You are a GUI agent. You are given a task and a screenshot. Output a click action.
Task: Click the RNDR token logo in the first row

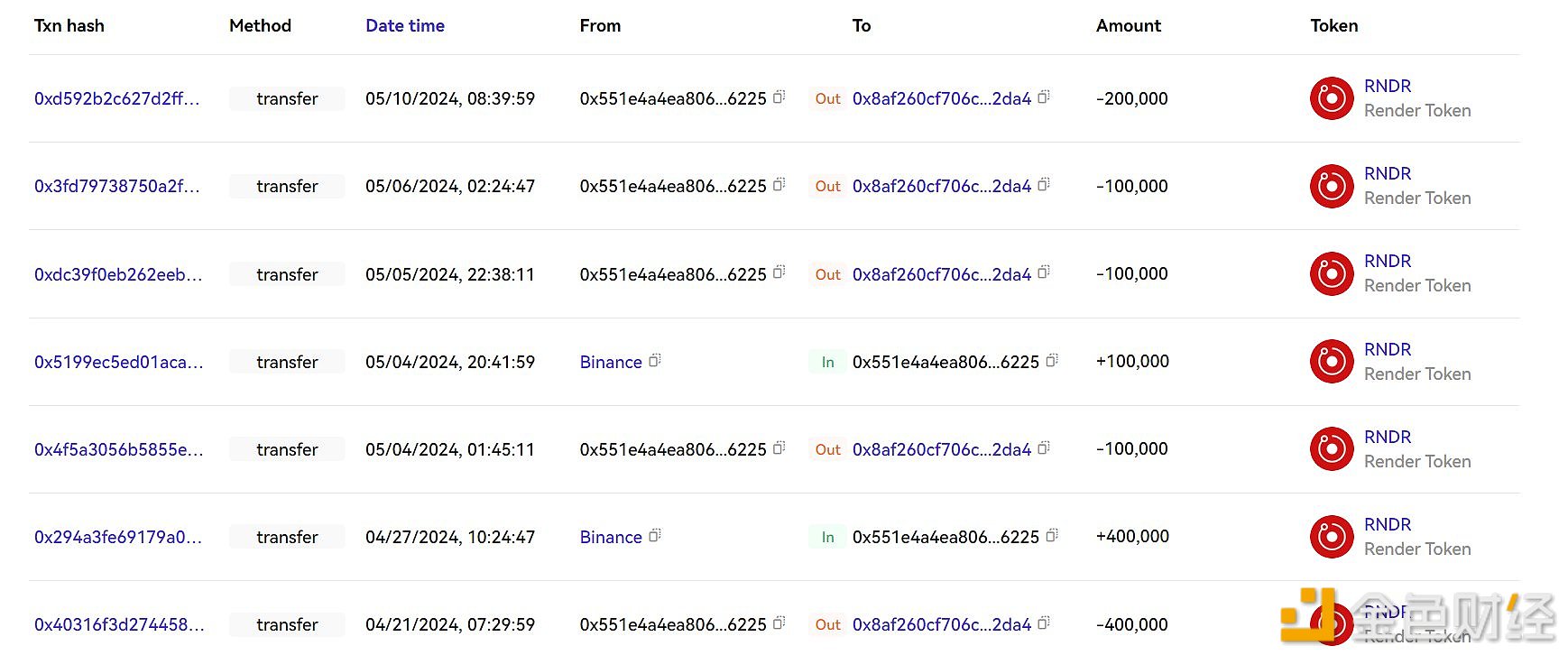(1332, 99)
